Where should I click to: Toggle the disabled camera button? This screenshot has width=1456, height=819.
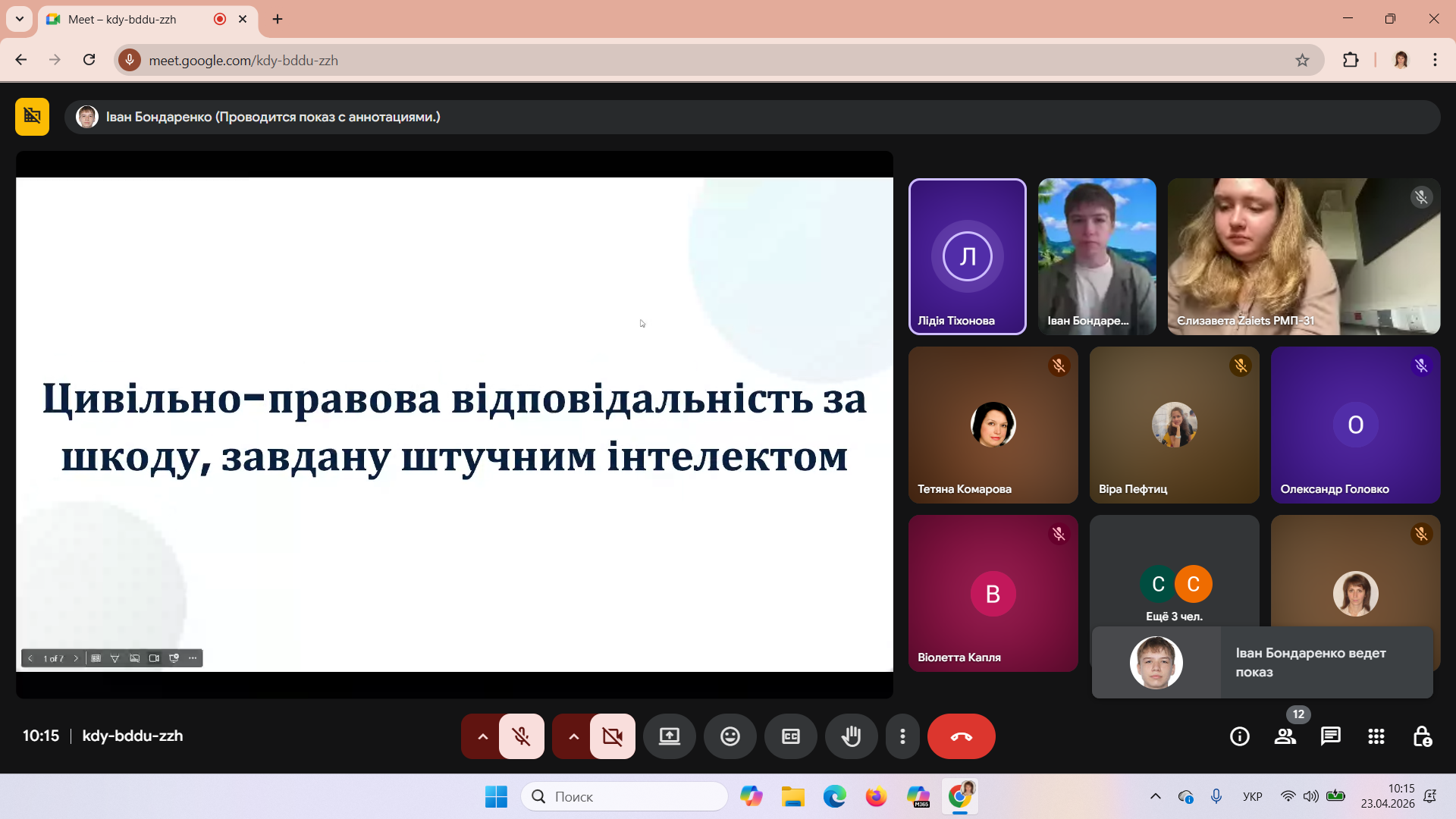[x=612, y=736]
